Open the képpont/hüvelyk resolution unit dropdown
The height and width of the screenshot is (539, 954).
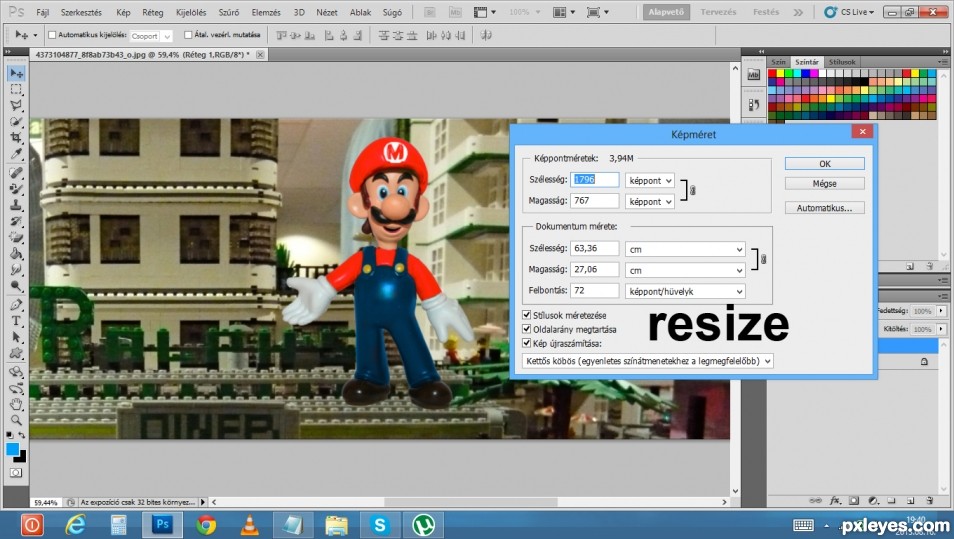(x=685, y=291)
